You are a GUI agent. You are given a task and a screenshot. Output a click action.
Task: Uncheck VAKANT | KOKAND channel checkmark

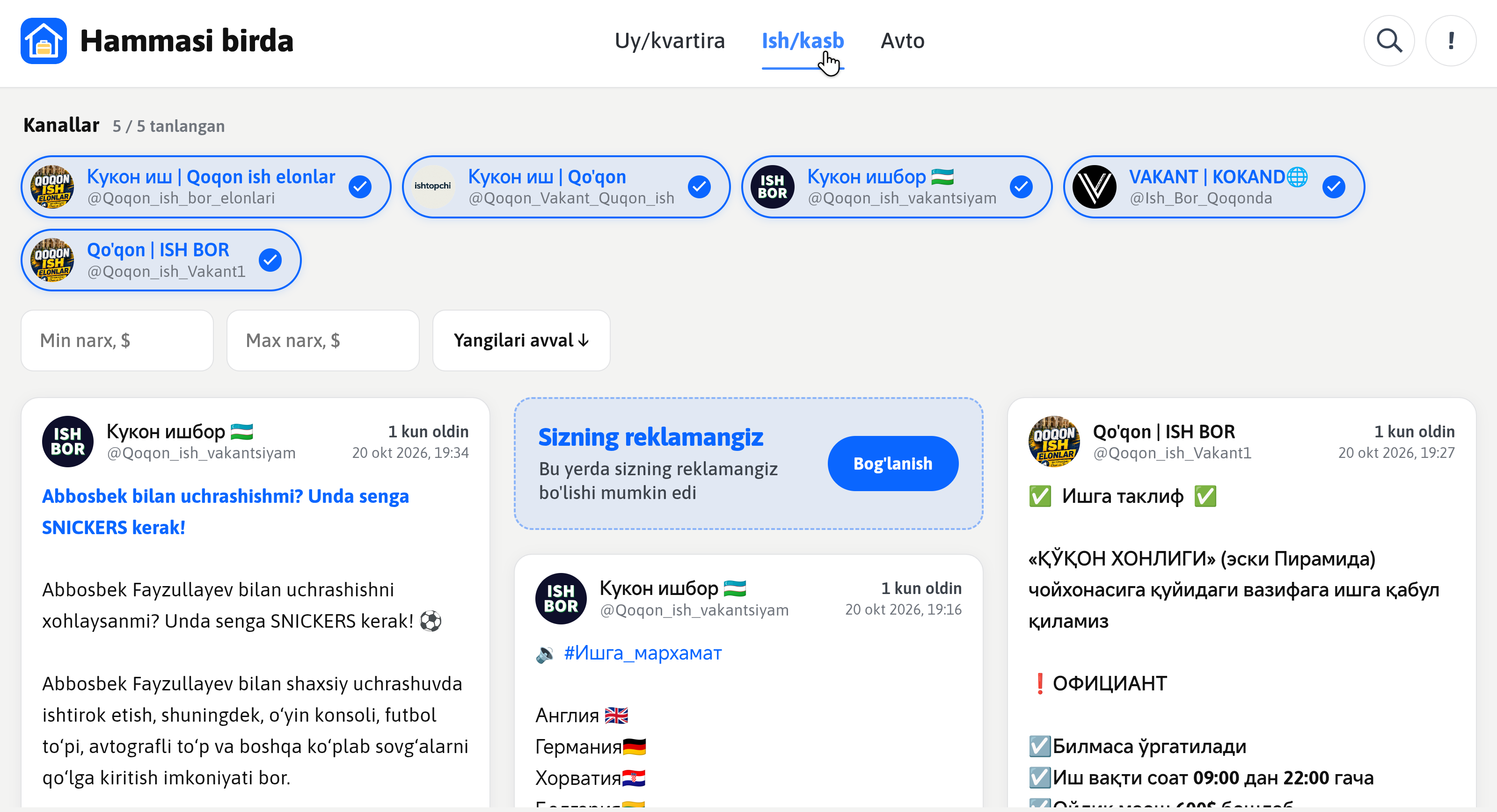pos(1334,187)
